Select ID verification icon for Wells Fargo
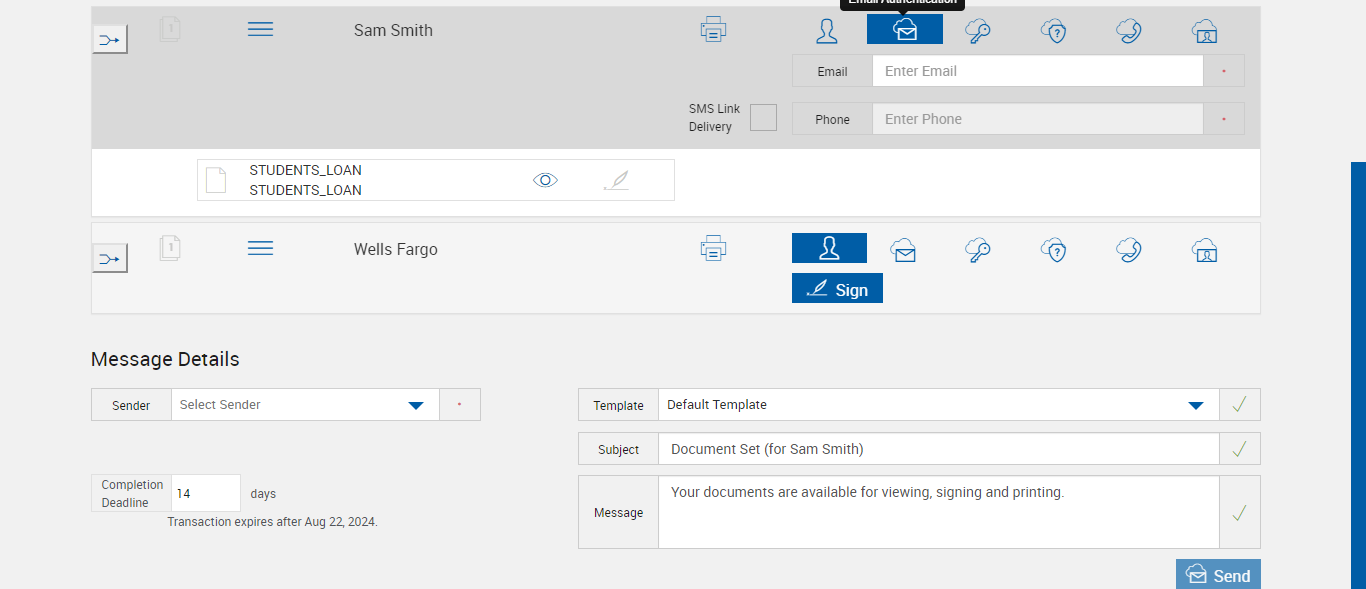The height and width of the screenshot is (589, 1366). click(1205, 250)
